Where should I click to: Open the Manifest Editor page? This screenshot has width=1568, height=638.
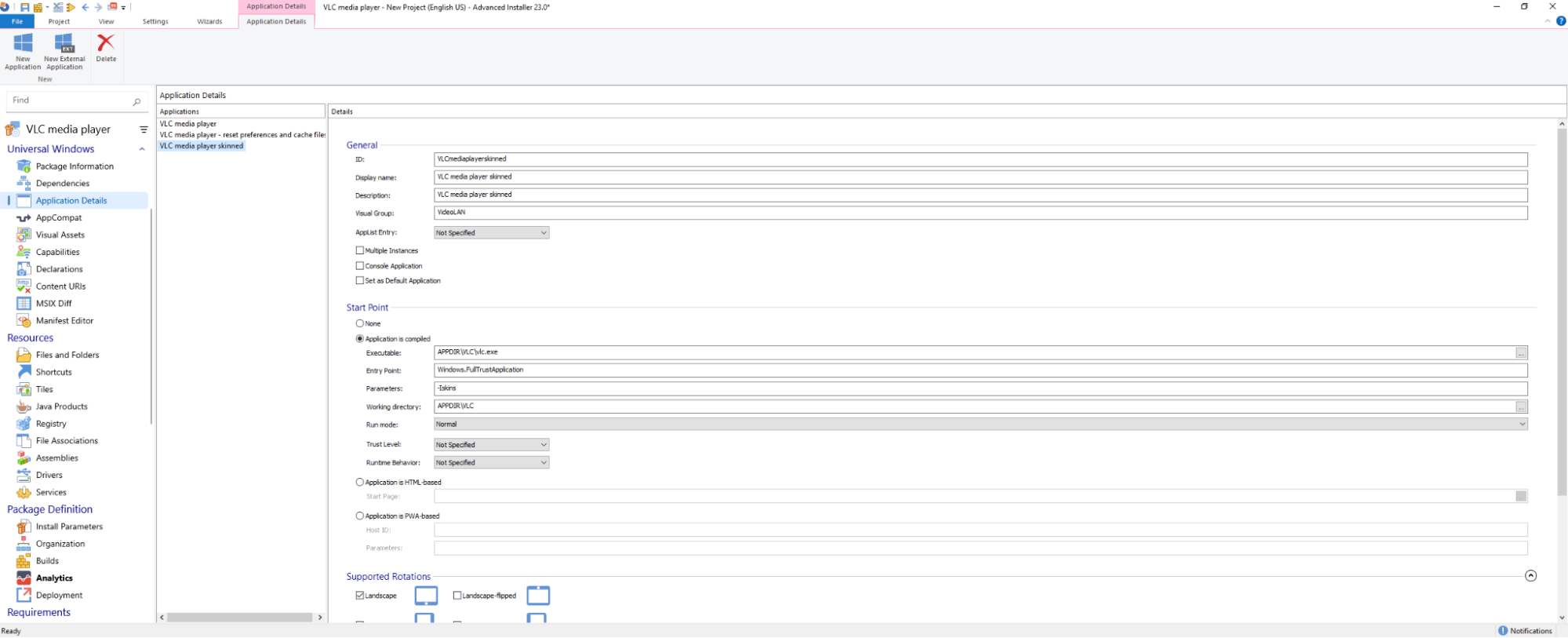pos(64,320)
